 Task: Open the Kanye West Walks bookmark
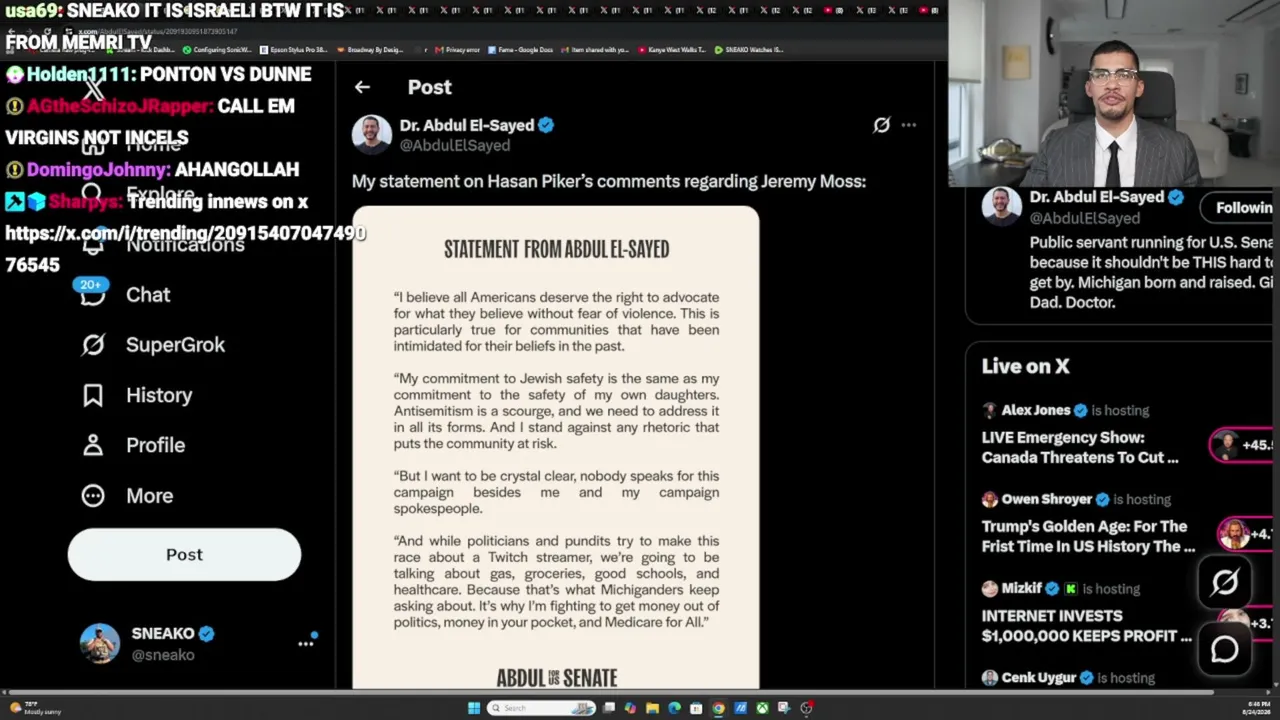coord(673,50)
